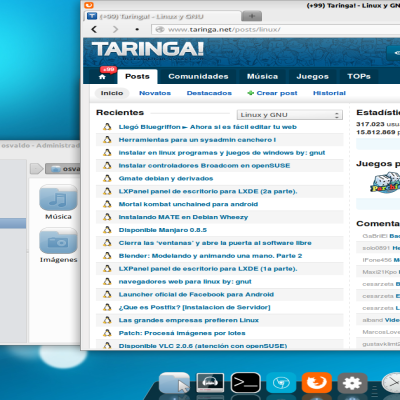
Task: Open 'Launcher oficial de Facebook para Android'
Action: click(x=196, y=294)
